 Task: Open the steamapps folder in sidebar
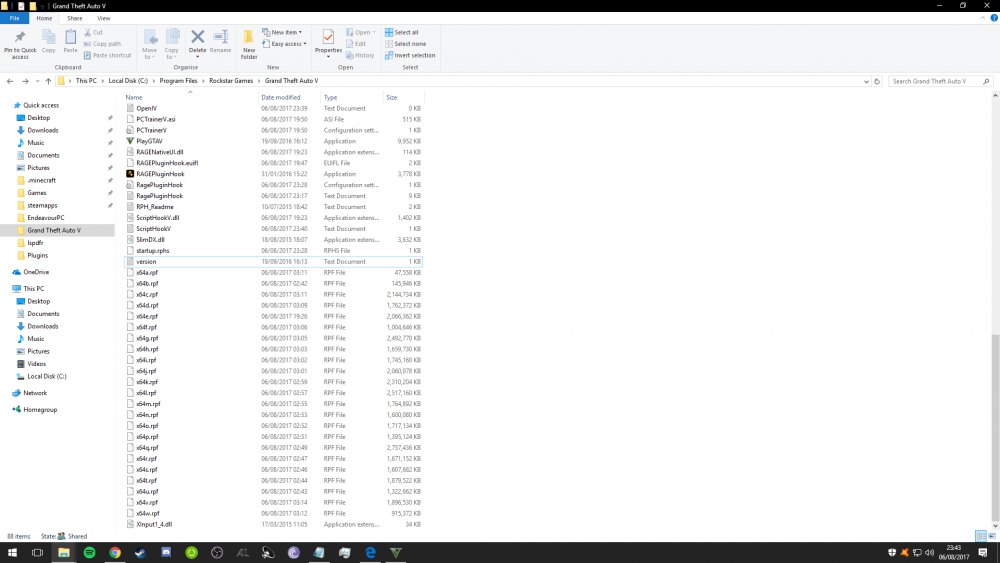(42, 205)
